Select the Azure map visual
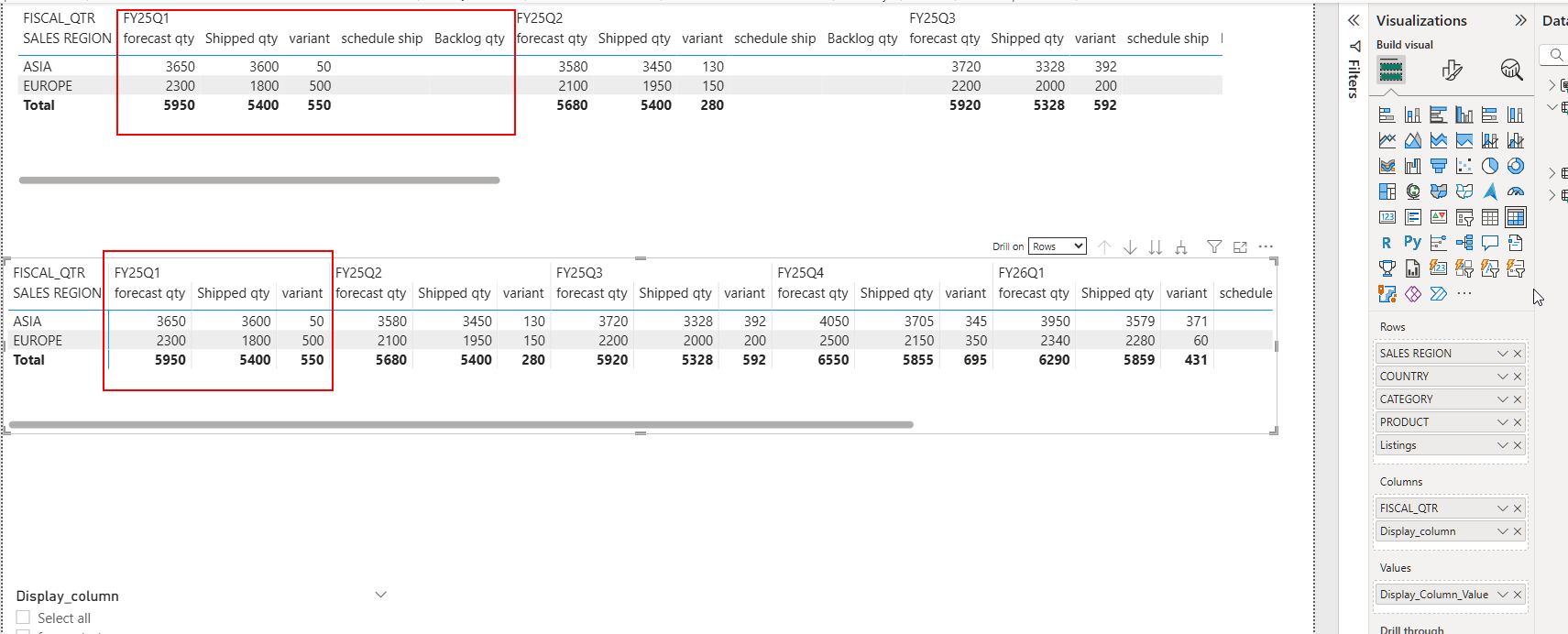 pos(1489,191)
